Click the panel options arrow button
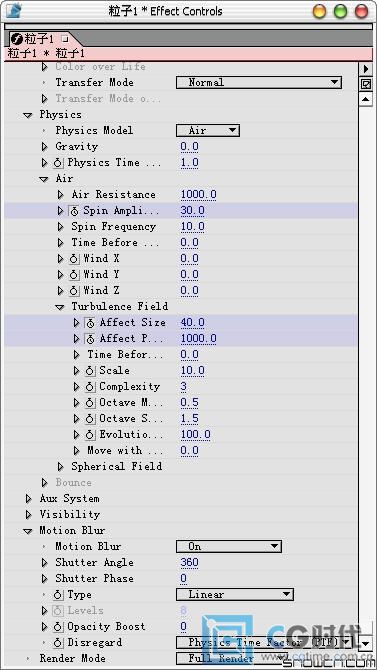This screenshot has width=377, height=670. pyautogui.click(x=366, y=68)
